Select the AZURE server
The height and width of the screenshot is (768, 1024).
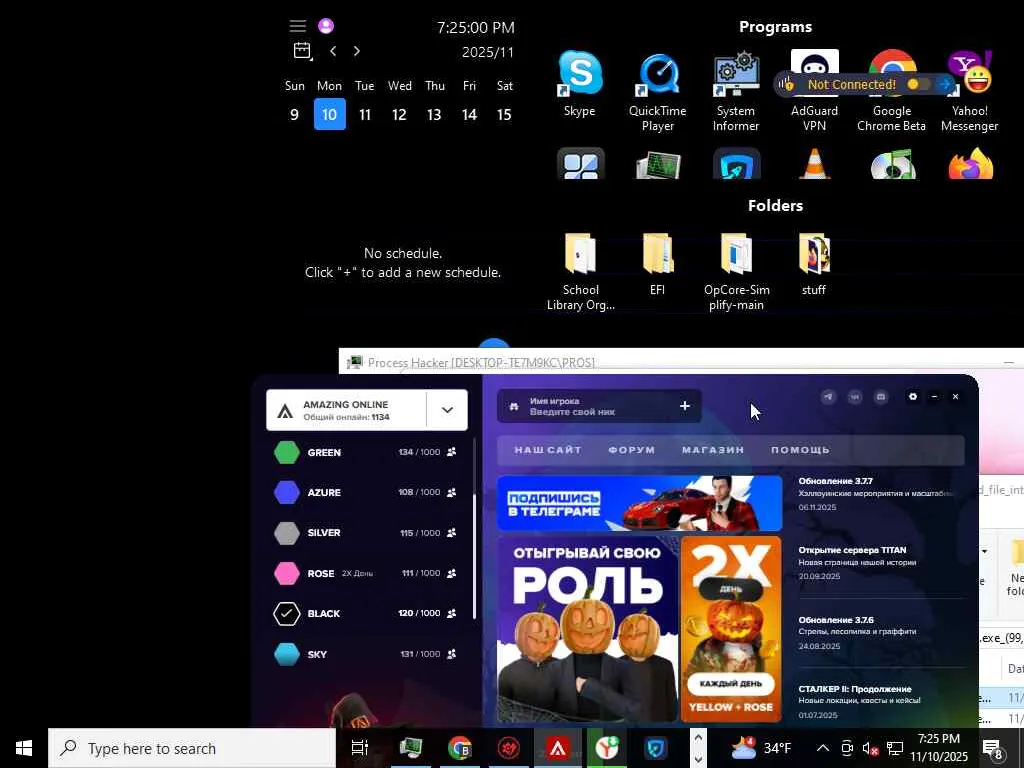pyautogui.click(x=366, y=492)
